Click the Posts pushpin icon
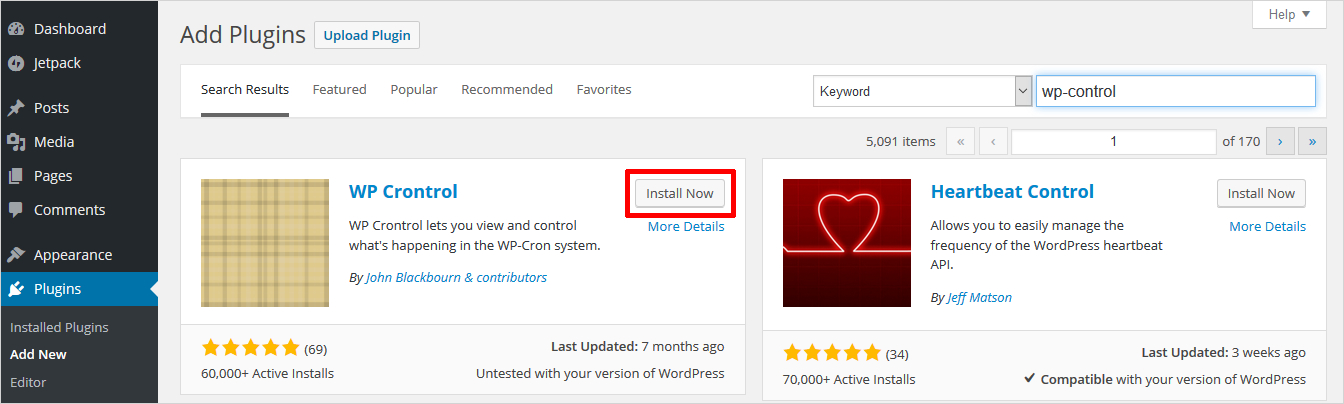Viewport: 1344px width, 404px height. click(x=16, y=108)
